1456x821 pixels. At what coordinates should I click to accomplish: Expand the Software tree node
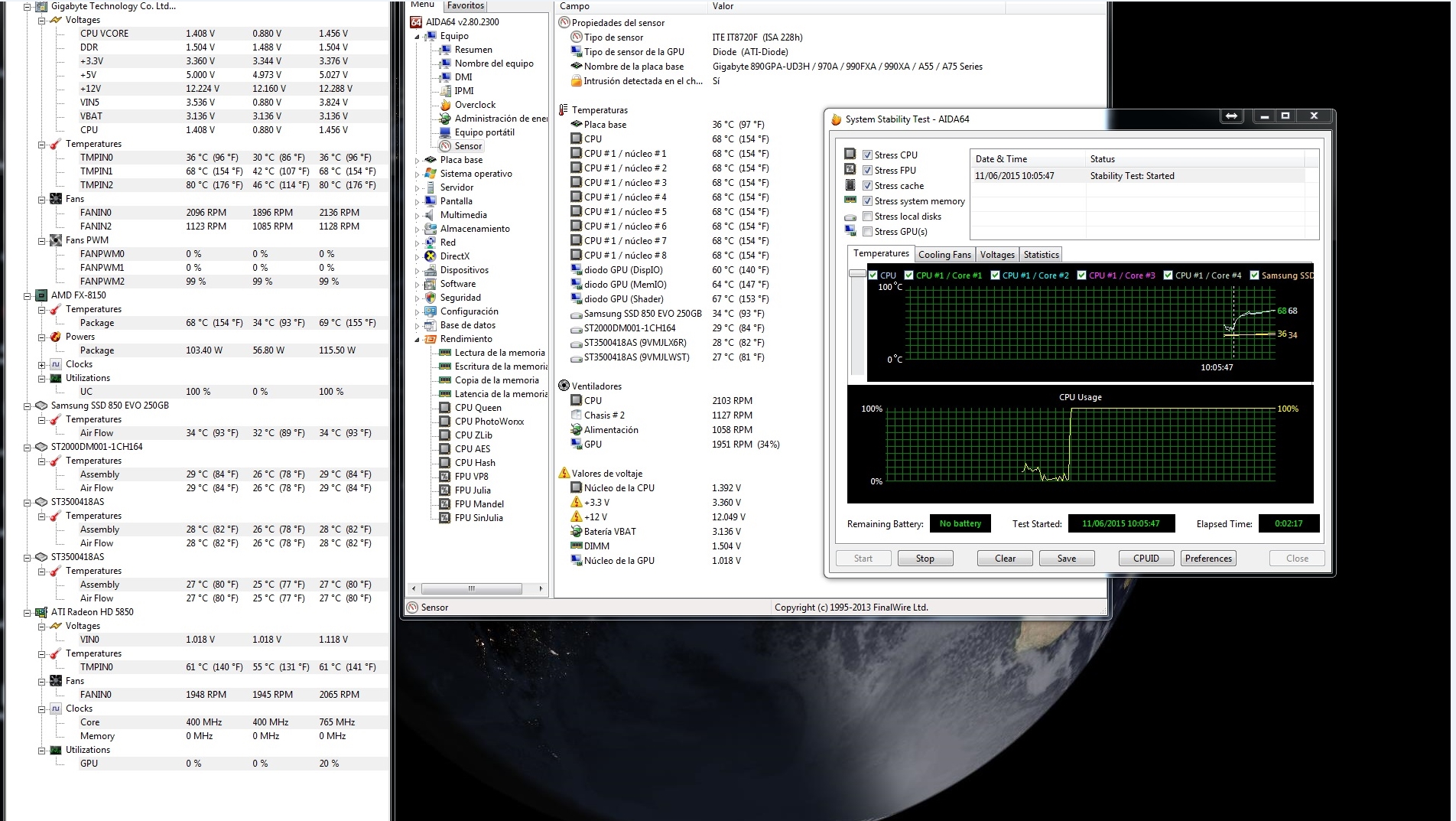(x=418, y=285)
